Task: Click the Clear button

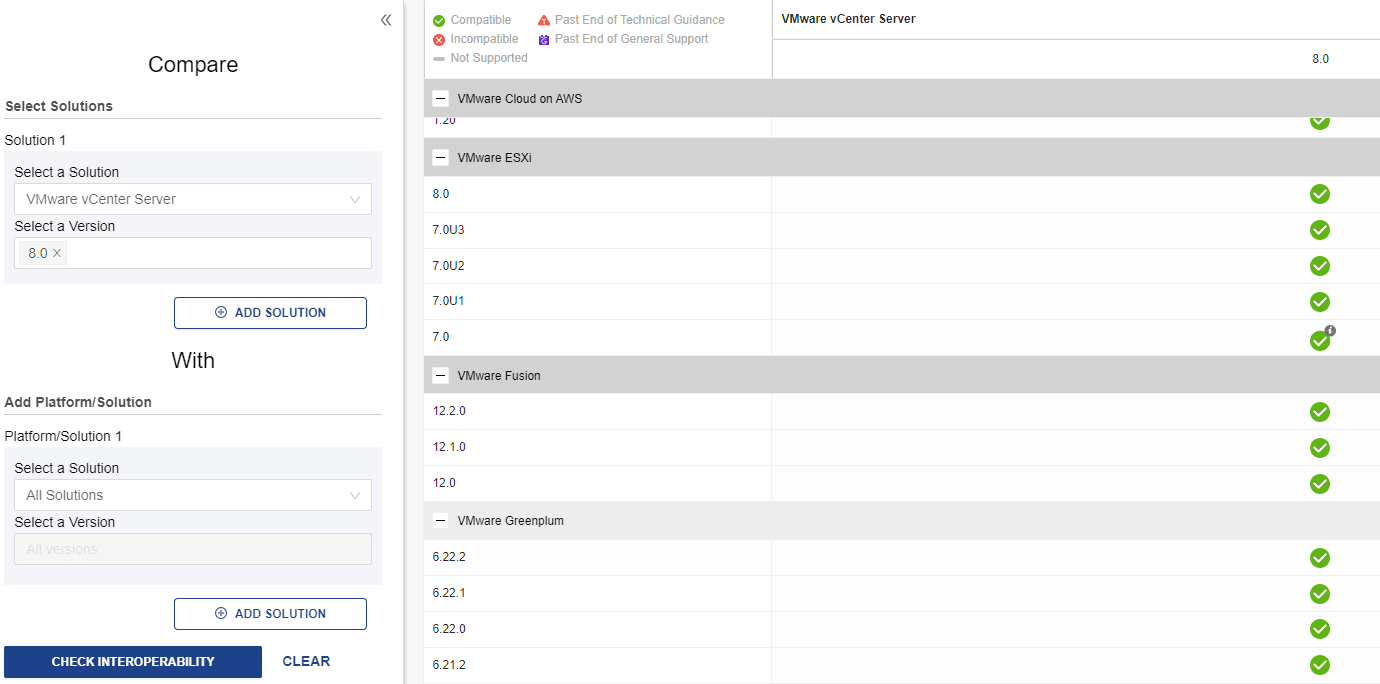Action: tap(306, 661)
